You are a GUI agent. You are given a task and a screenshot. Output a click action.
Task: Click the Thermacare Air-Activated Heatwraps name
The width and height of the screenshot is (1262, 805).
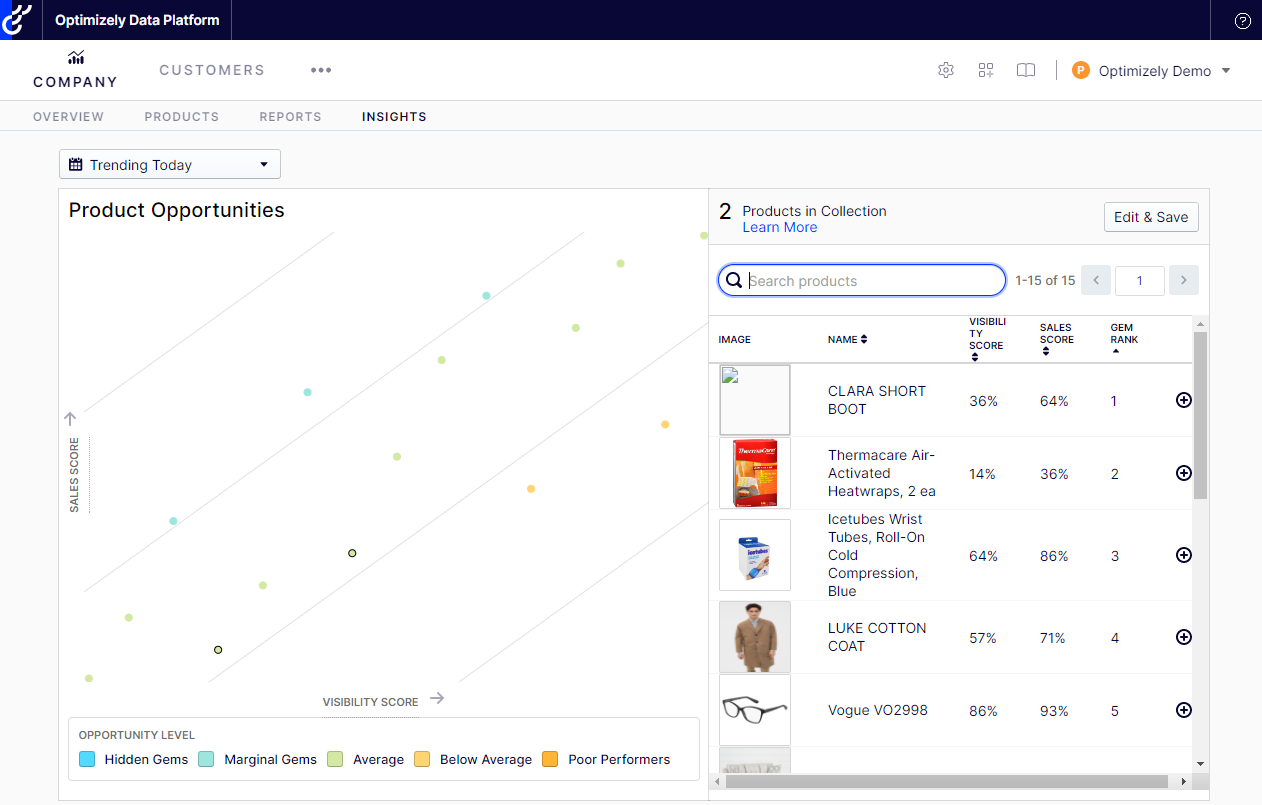[882, 473]
